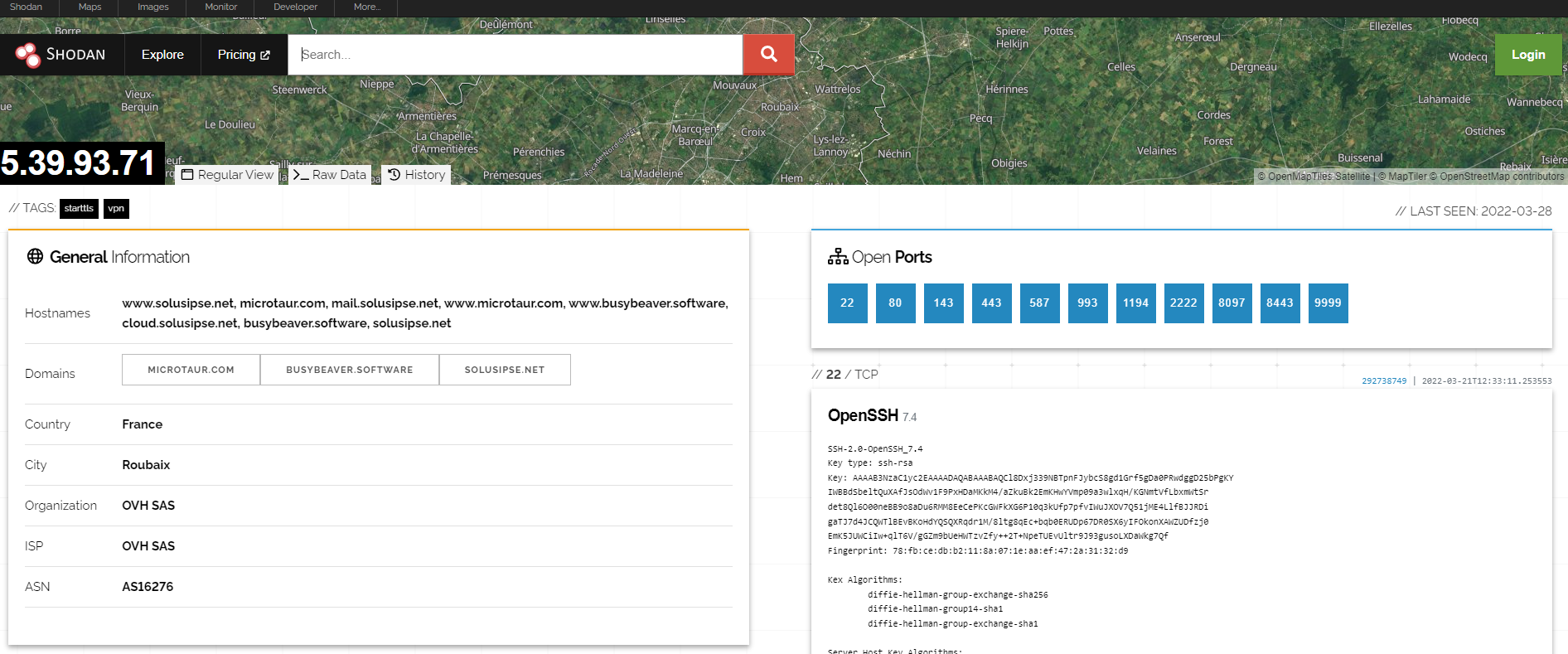Open the History tab
Image resolution: width=1568 pixels, height=654 pixels.
pos(416,175)
